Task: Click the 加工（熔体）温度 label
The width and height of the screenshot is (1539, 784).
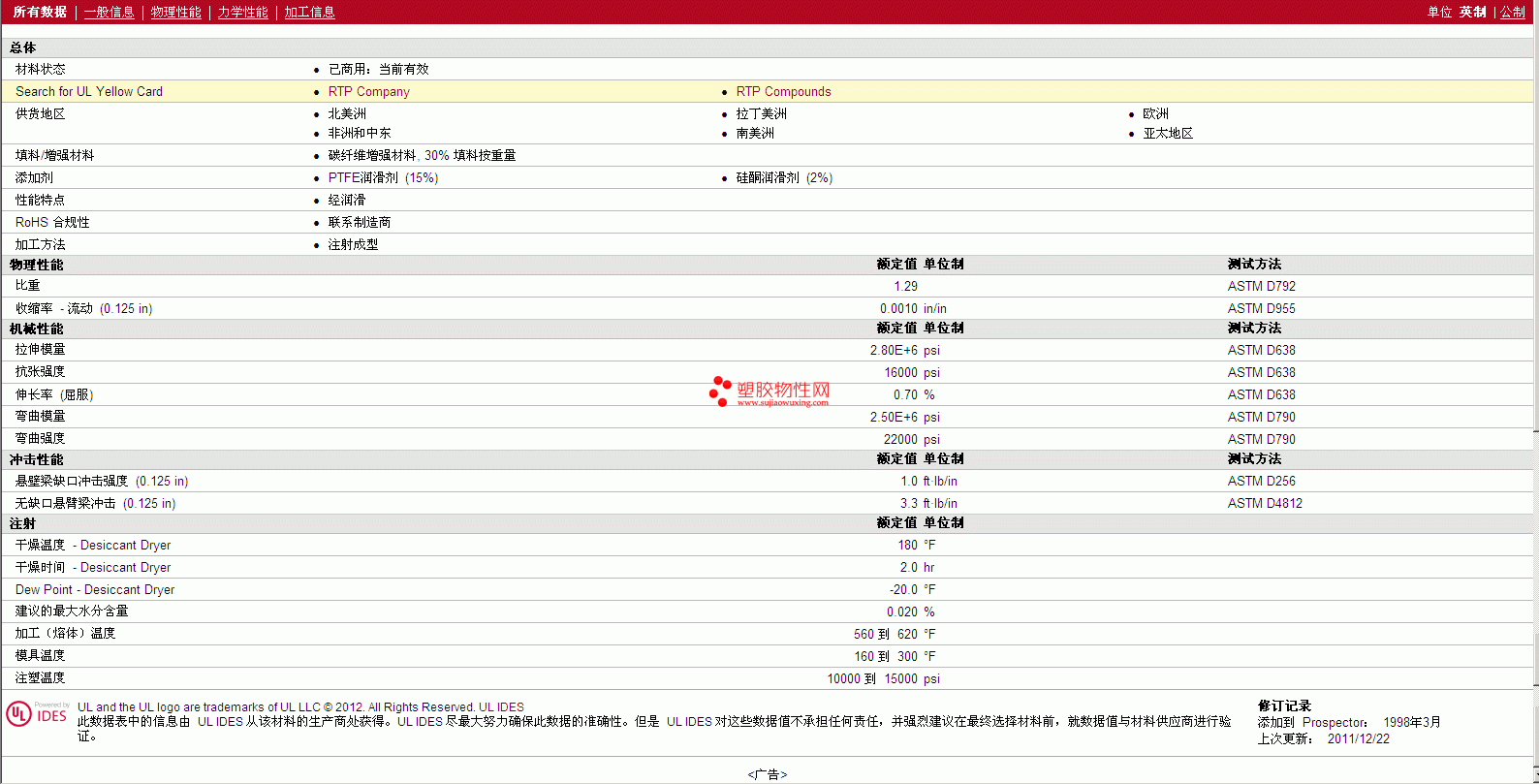Action: (65, 633)
